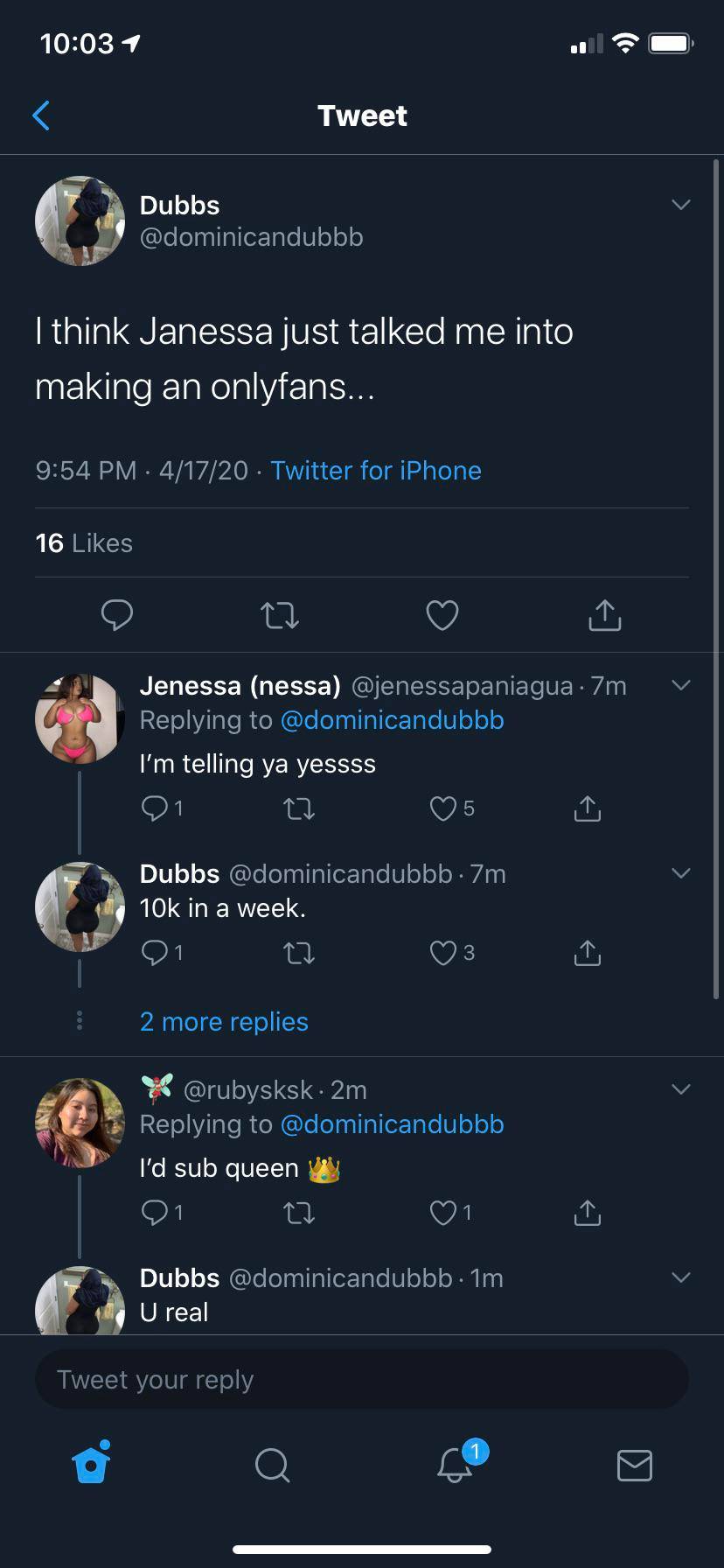Open chevron menu on @rubysksk's reply
The width and height of the screenshot is (724, 1568).
click(681, 1089)
